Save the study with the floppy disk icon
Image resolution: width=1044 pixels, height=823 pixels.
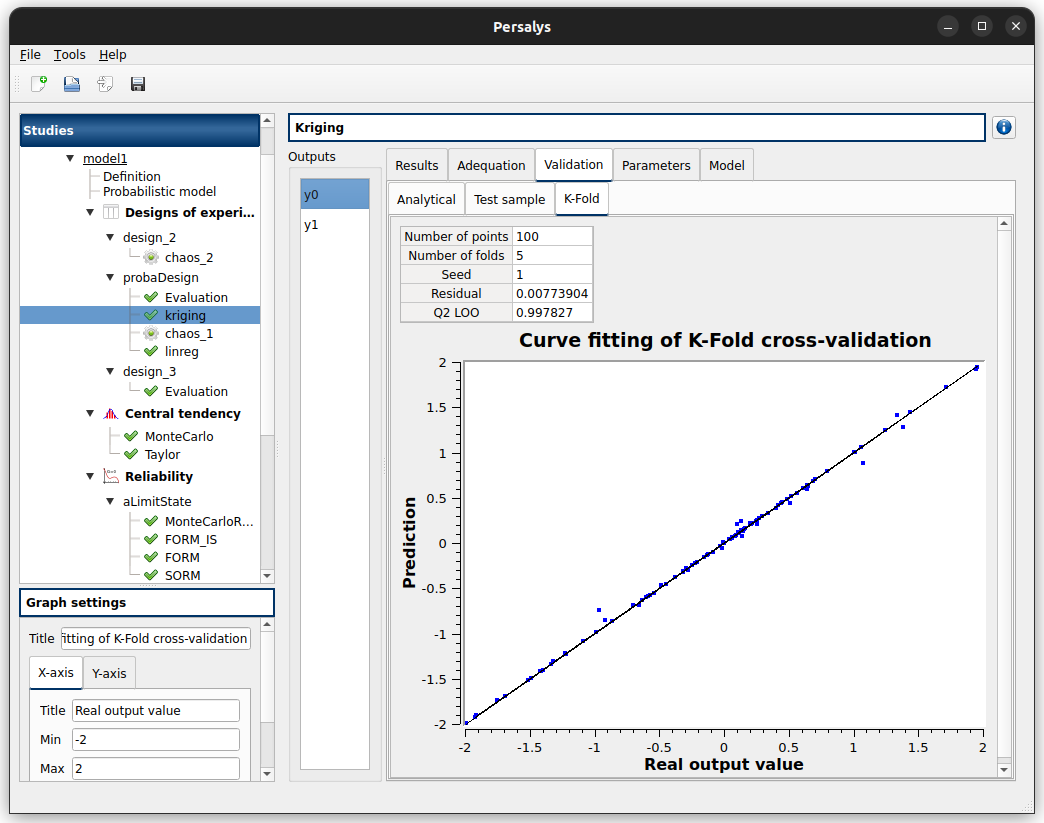[x=137, y=84]
